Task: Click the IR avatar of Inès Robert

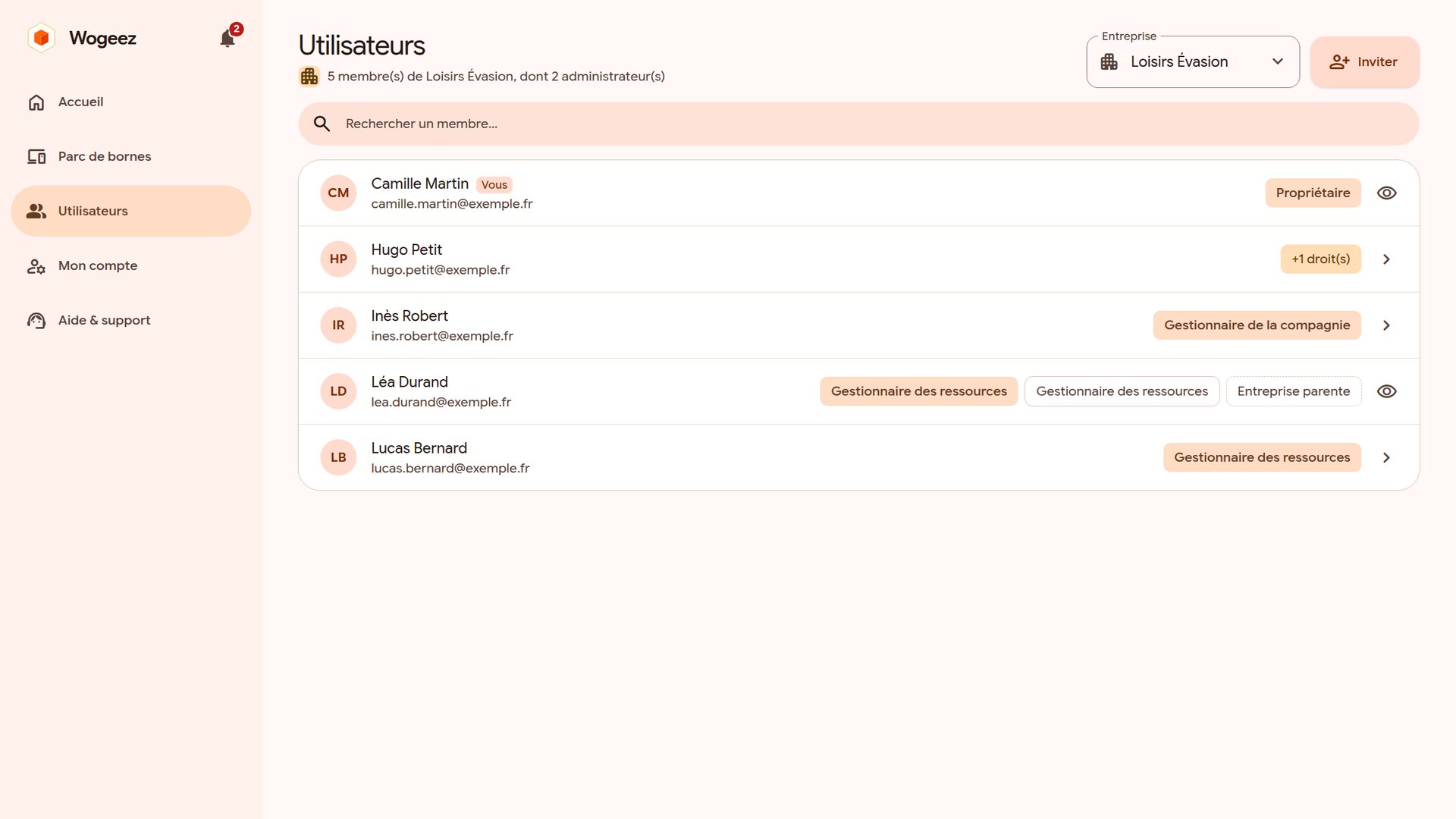Action: click(338, 325)
